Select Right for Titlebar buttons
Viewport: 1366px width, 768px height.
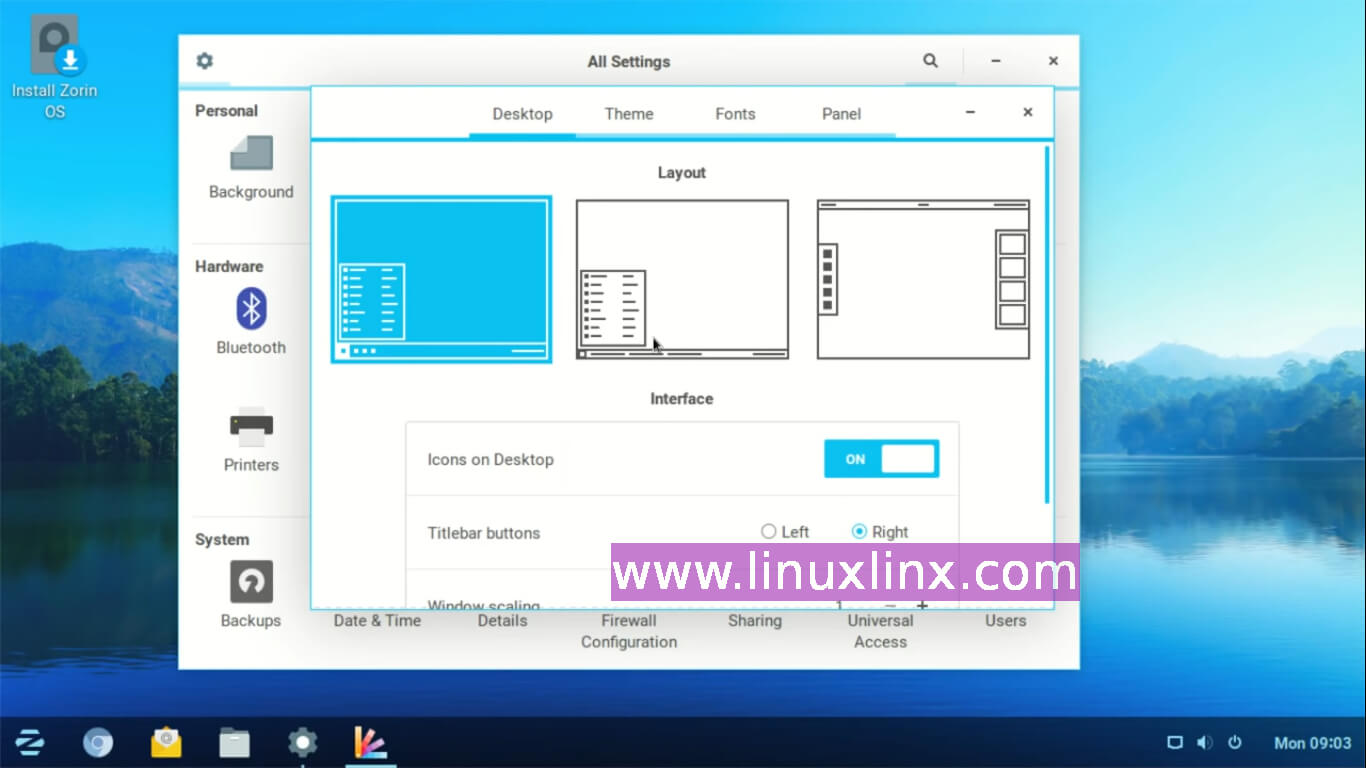859,531
